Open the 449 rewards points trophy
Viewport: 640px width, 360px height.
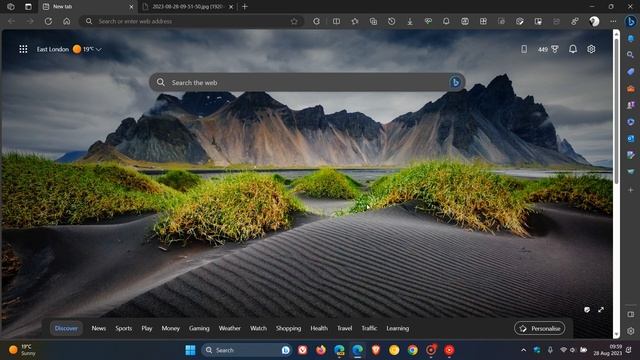[x=548, y=49]
